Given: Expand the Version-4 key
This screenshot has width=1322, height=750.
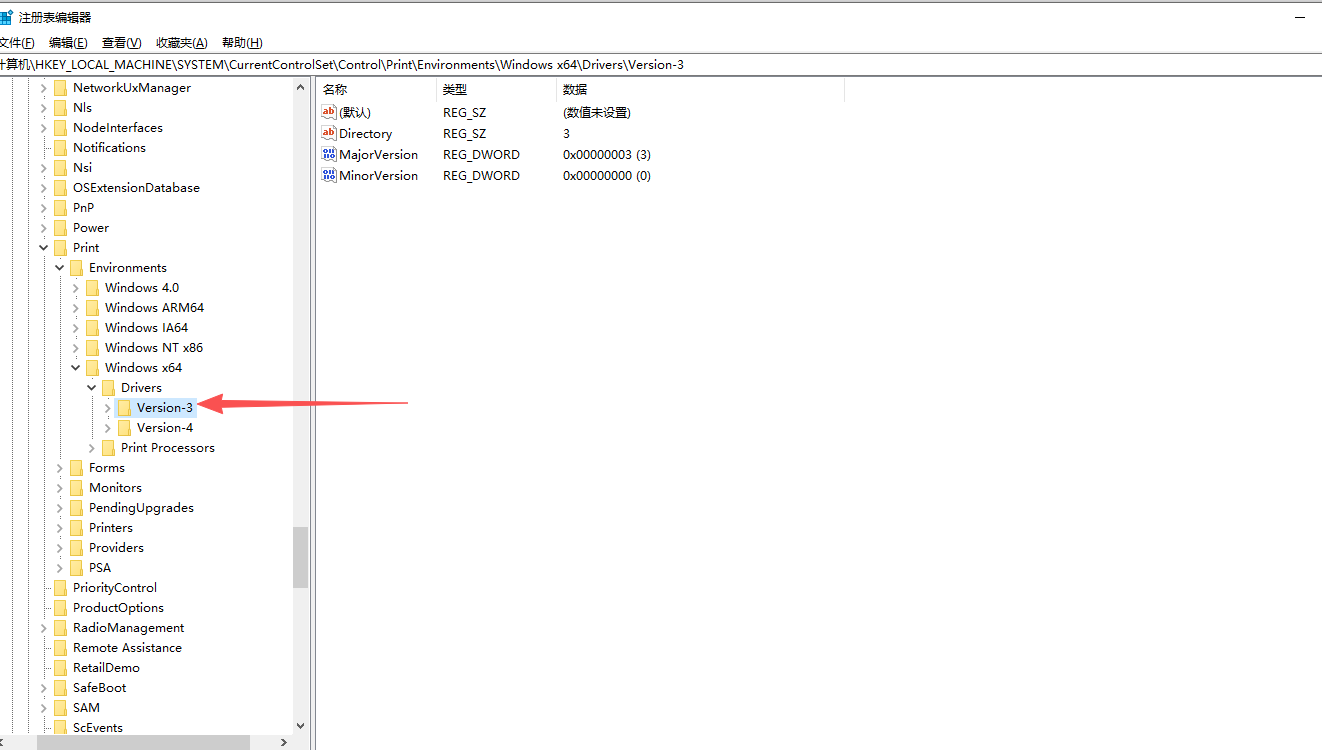Looking at the screenshot, I should 107,427.
